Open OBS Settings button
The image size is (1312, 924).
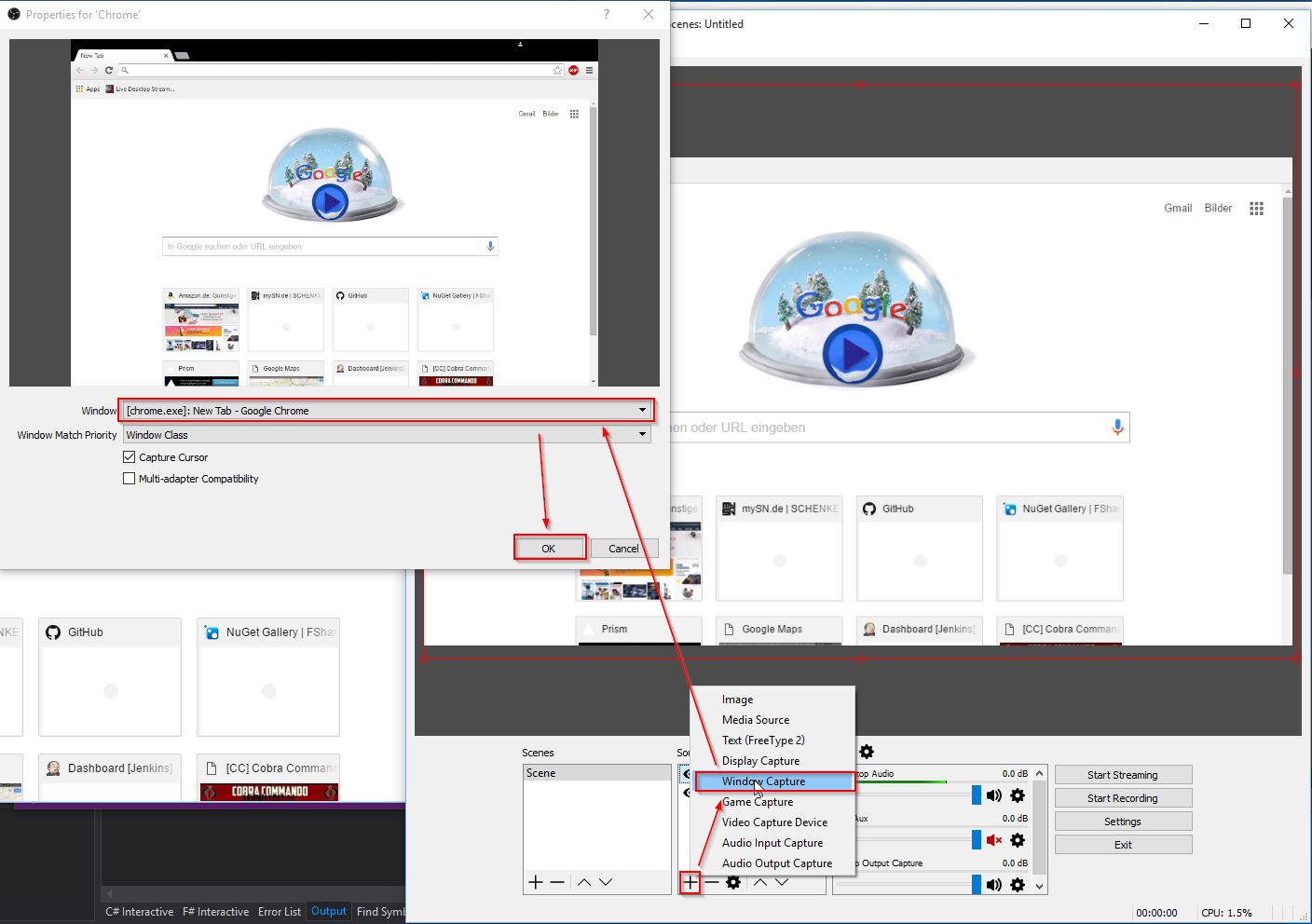(1123, 822)
